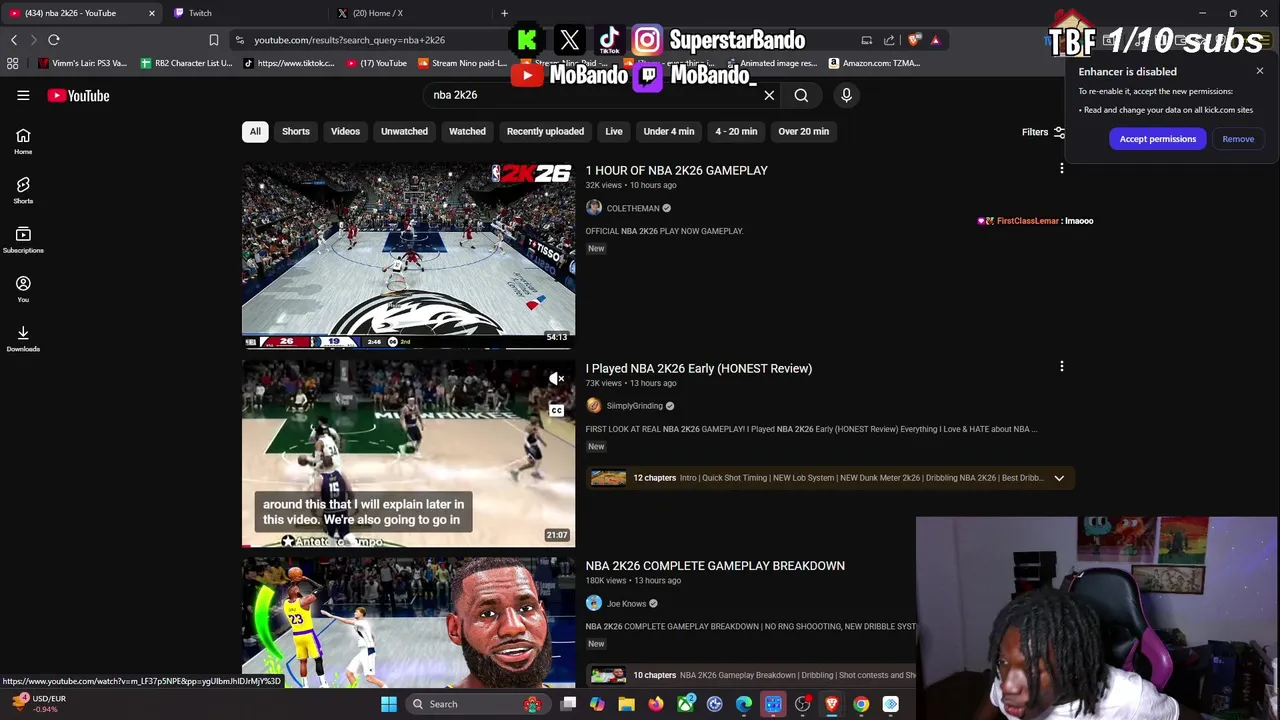Clear the nba 2k26 search query
Image resolution: width=1280 pixels, height=720 pixels.
point(769,95)
